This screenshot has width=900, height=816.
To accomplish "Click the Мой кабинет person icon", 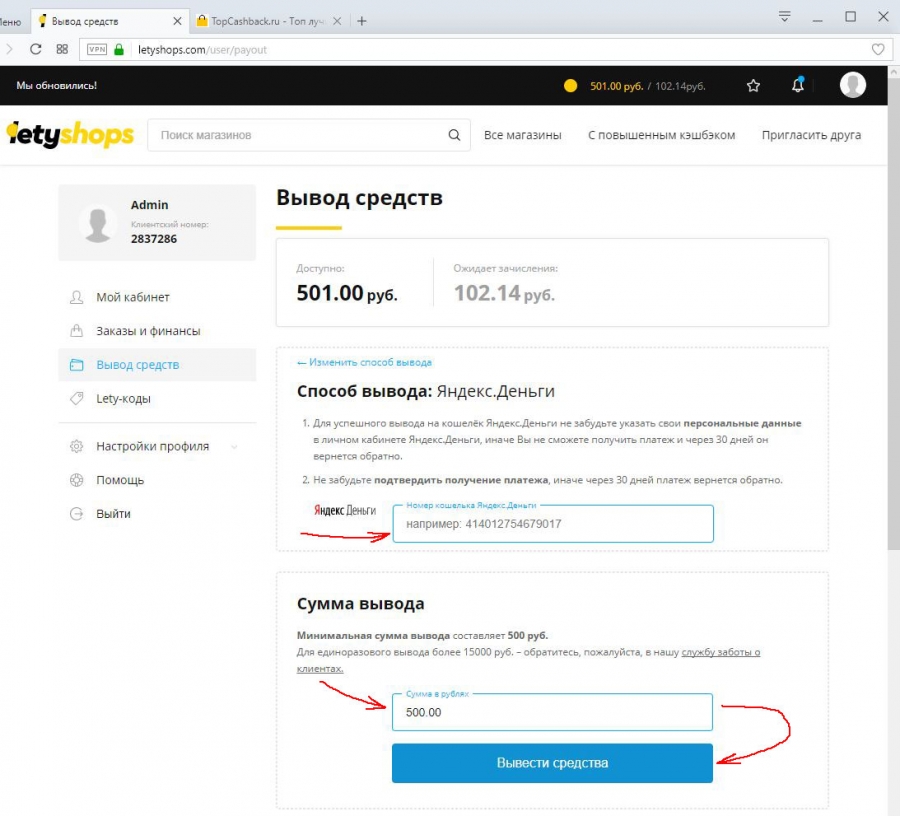I will 76,297.
